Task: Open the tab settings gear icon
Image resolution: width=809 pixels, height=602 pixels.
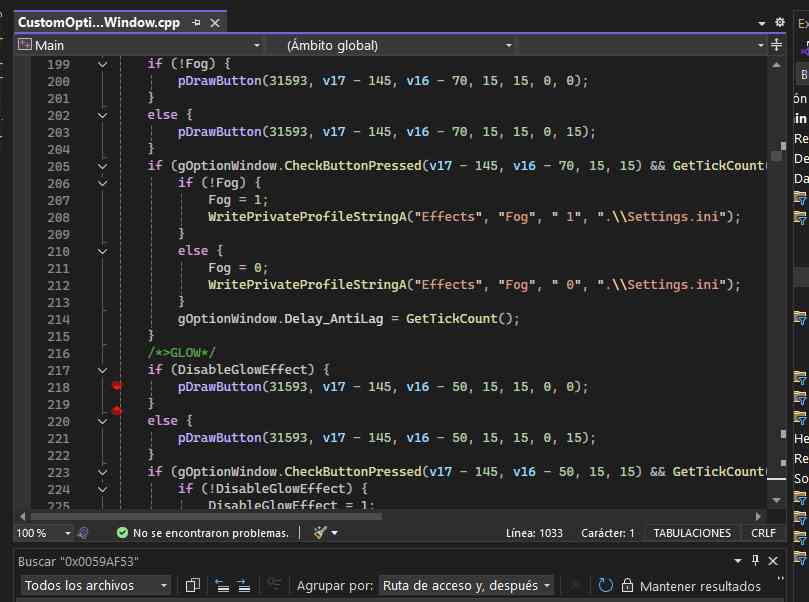Action: pos(780,22)
